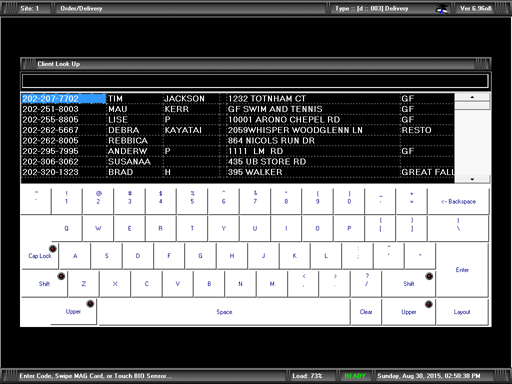
Task: Toggle the Cap Lock key
Action: (x=40, y=256)
